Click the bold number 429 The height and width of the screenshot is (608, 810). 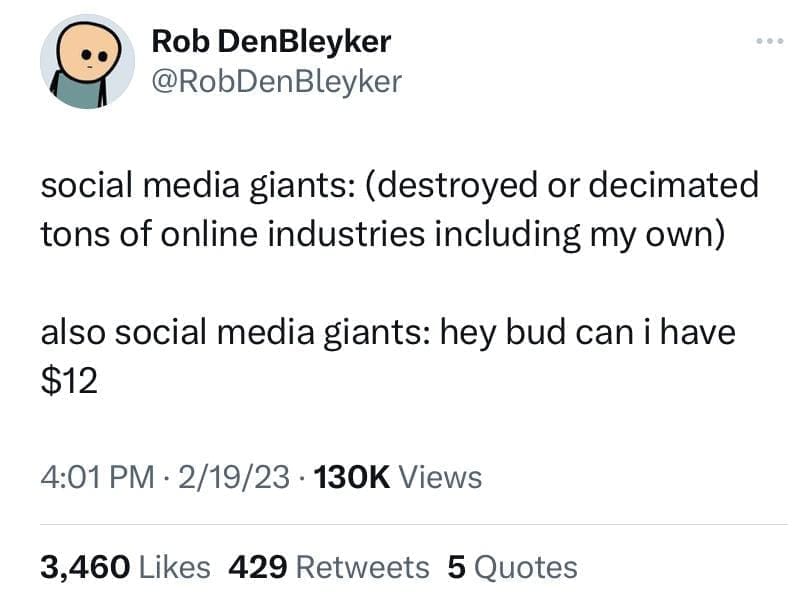258,567
